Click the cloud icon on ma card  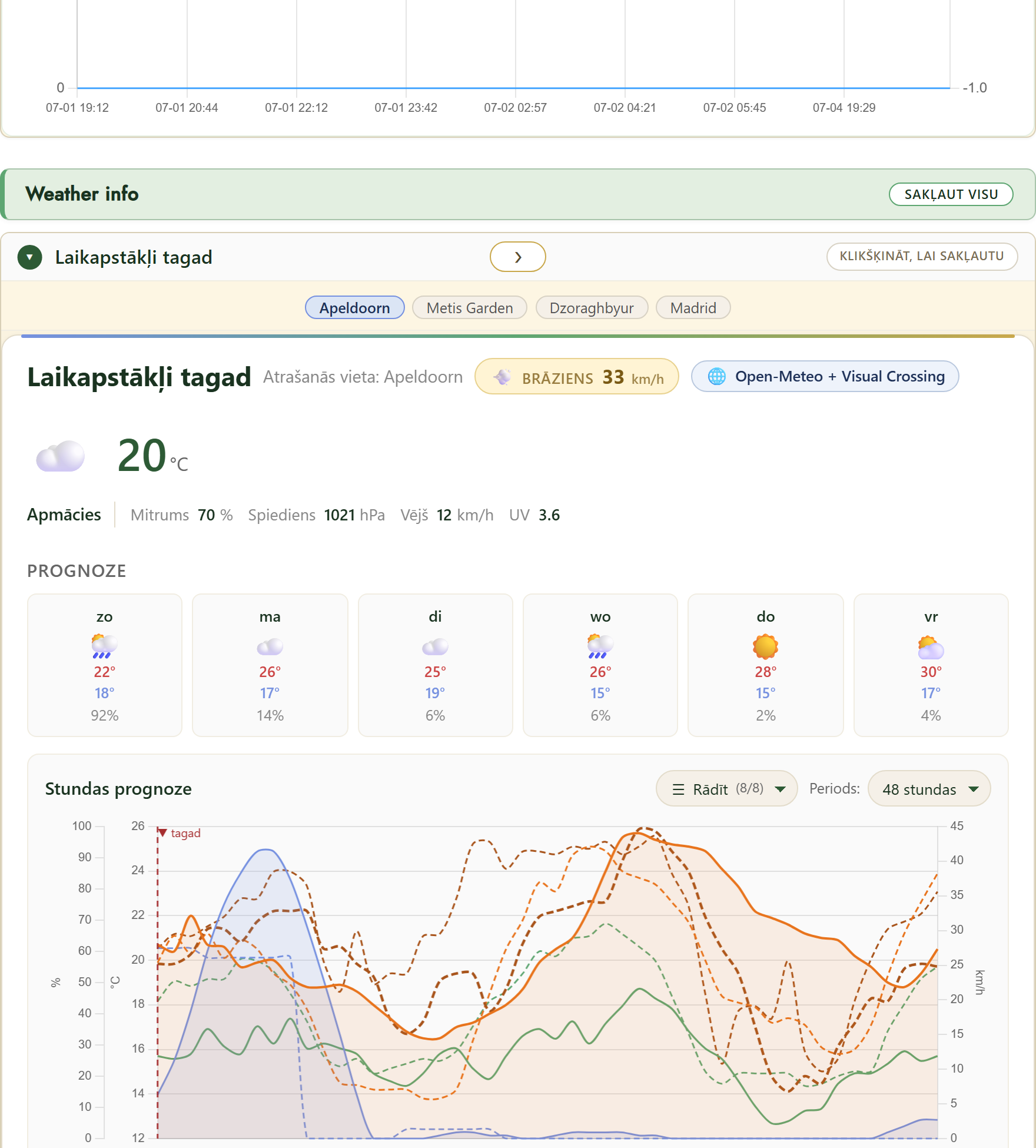point(270,646)
